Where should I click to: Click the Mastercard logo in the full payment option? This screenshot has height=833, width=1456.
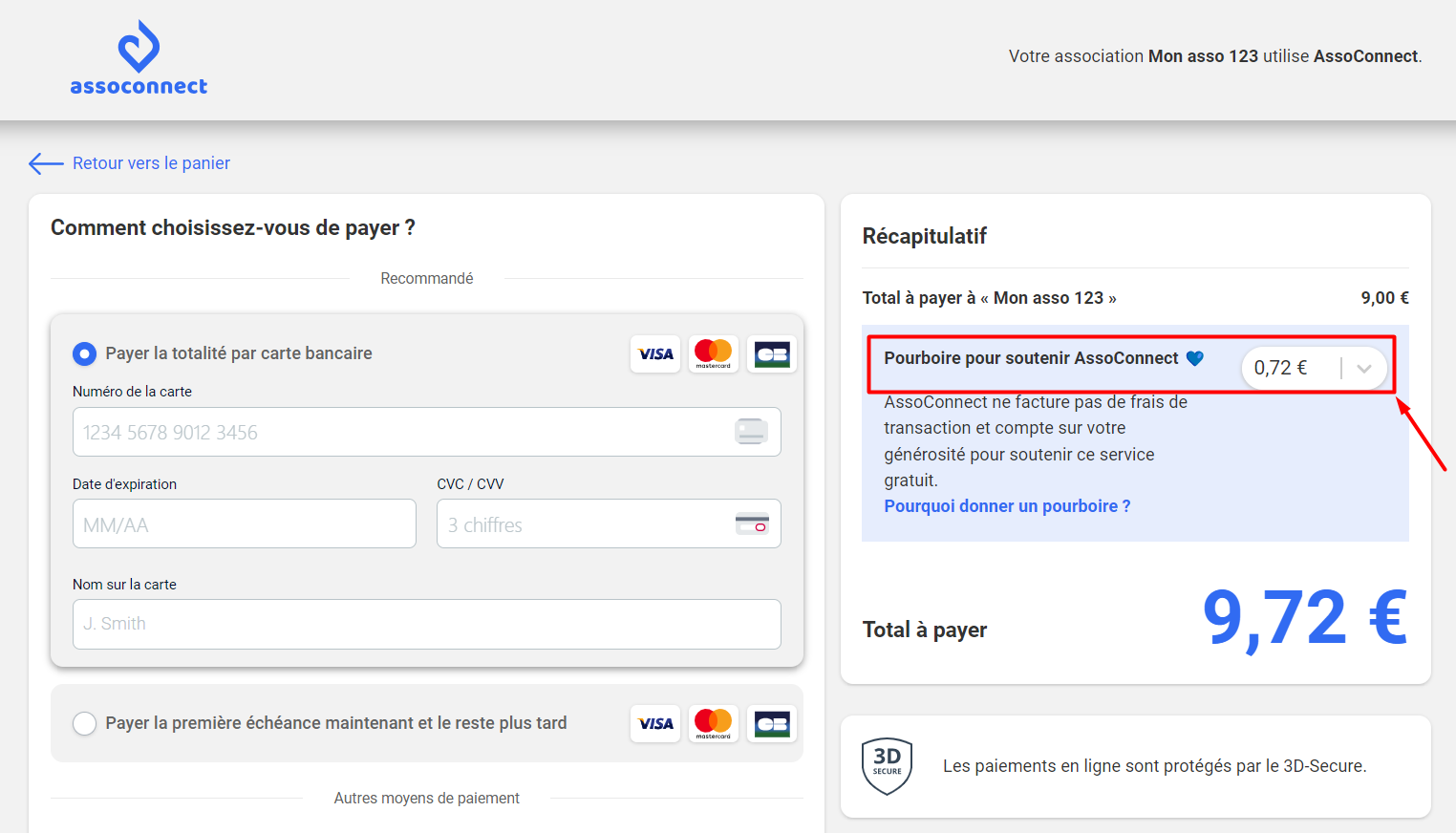point(714,354)
